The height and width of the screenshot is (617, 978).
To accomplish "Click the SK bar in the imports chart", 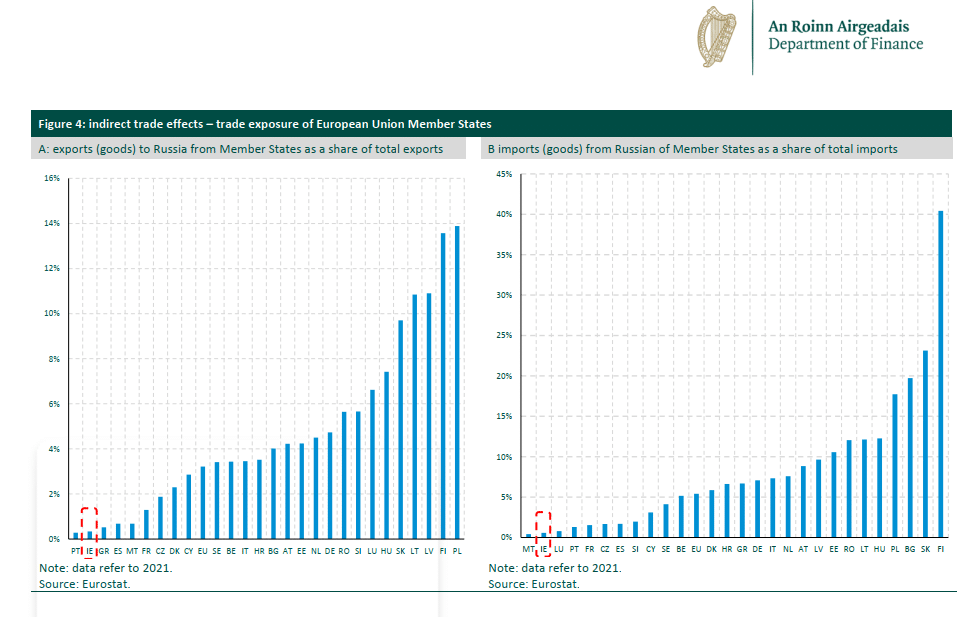I will pyautogui.click(x=925, y=444).
